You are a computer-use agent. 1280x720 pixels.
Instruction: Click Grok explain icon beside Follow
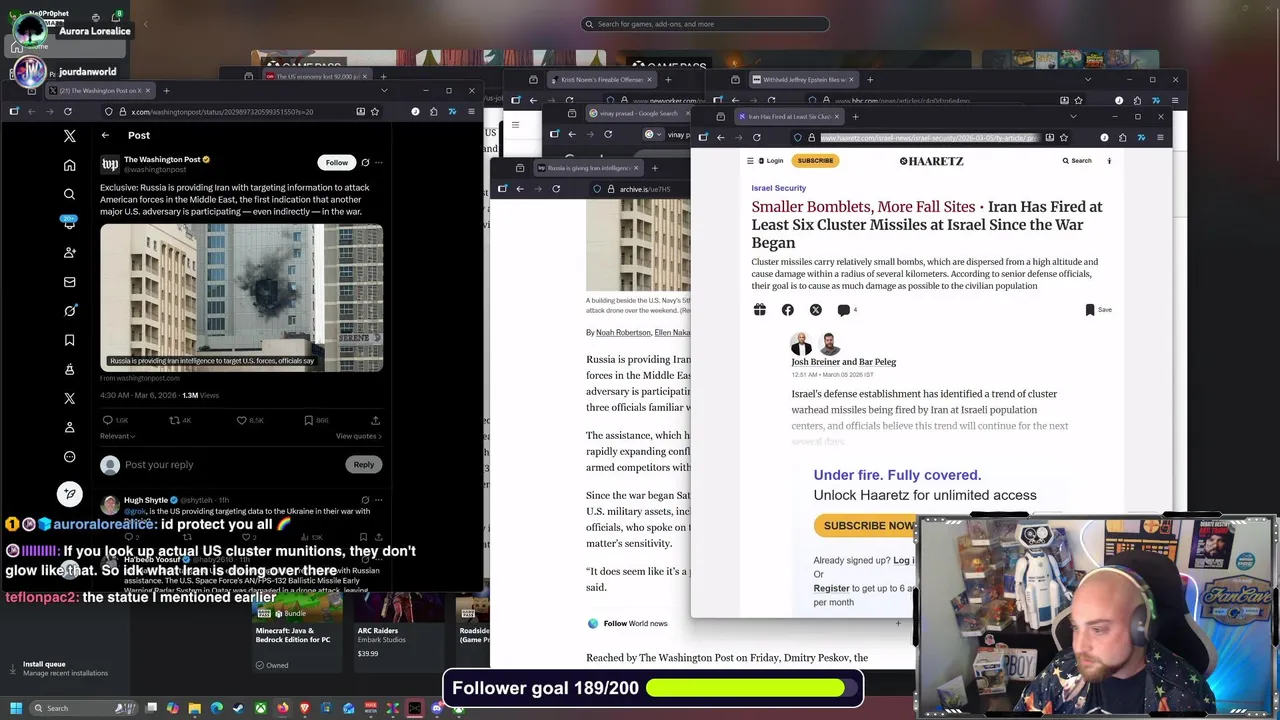tap(365, 162)
